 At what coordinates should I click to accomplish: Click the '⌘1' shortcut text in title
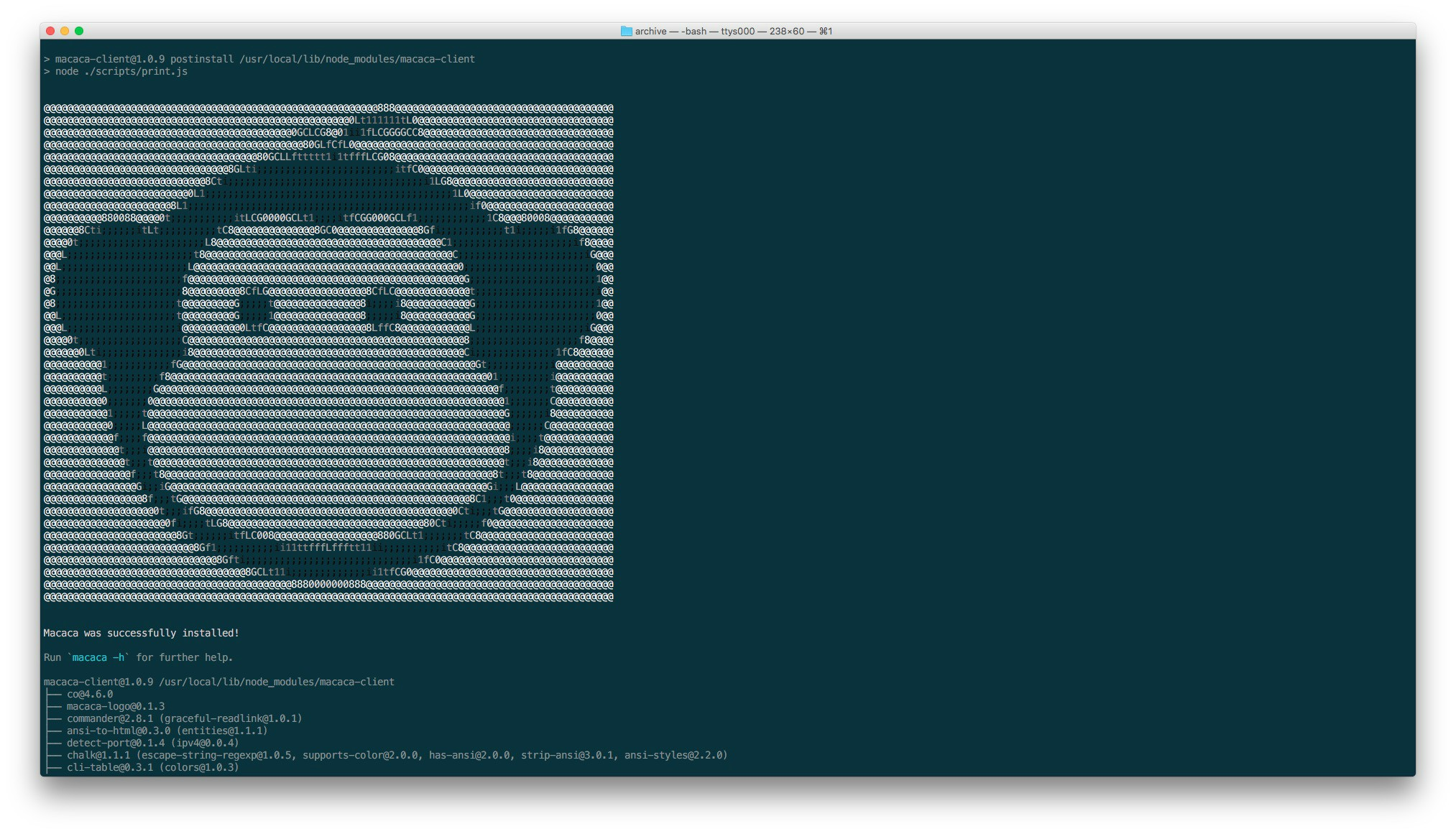click(825, 31)
